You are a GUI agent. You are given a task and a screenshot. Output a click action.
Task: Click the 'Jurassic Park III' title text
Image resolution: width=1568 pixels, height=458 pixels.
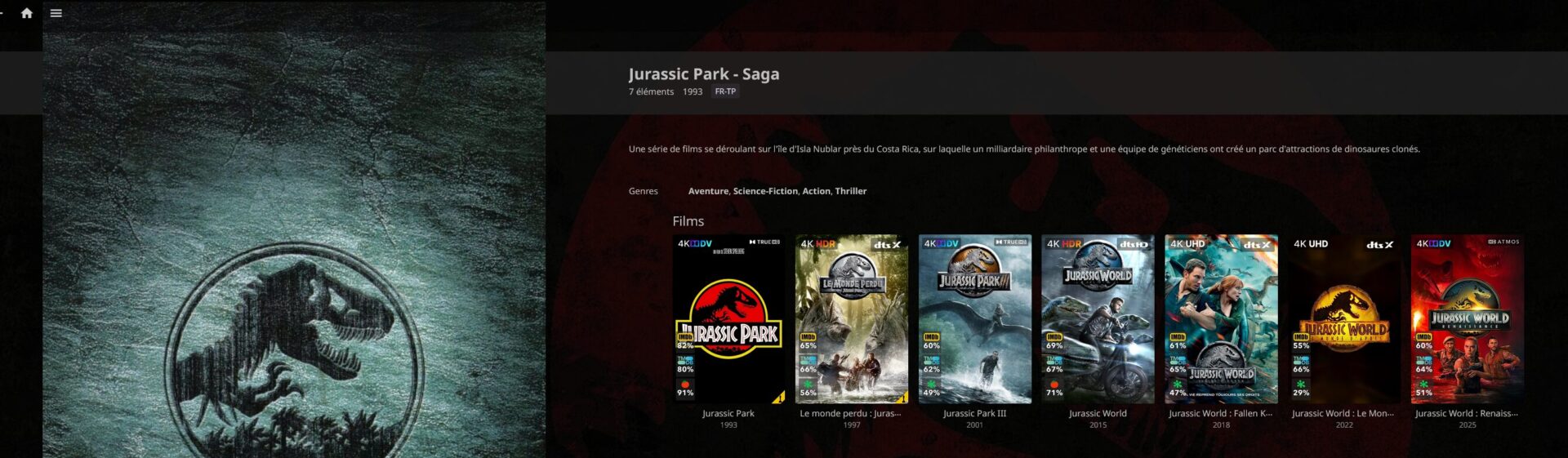975,413
